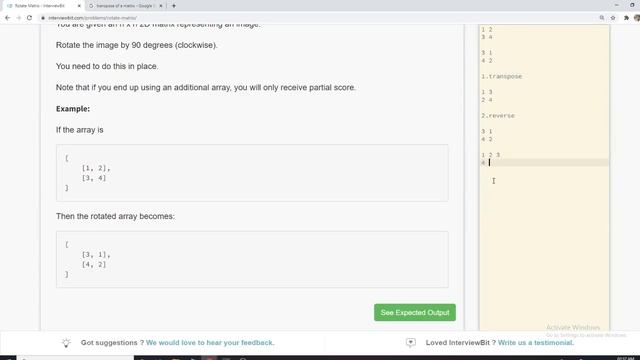This screenshot has width=640, height=360.
Task: Open the zoom magnifier icon in address bar
Action: click(x=602, y=18)
